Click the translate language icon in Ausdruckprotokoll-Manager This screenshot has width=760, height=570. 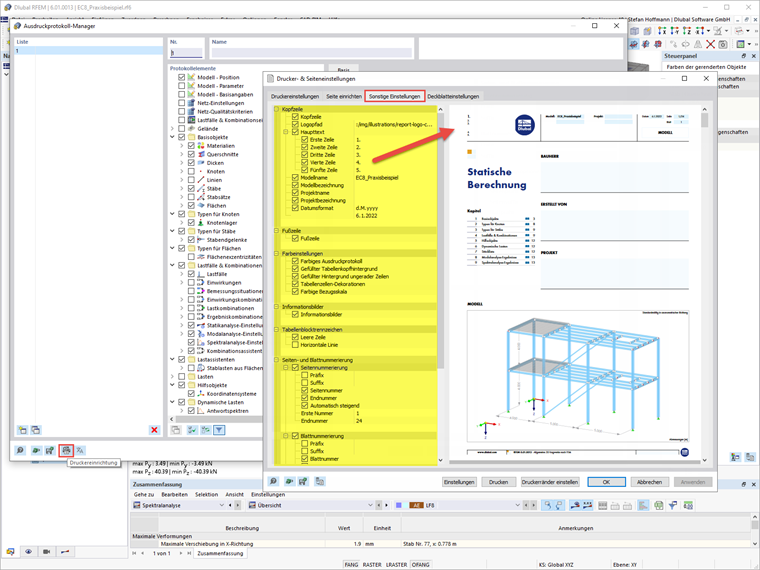[80, 450]
